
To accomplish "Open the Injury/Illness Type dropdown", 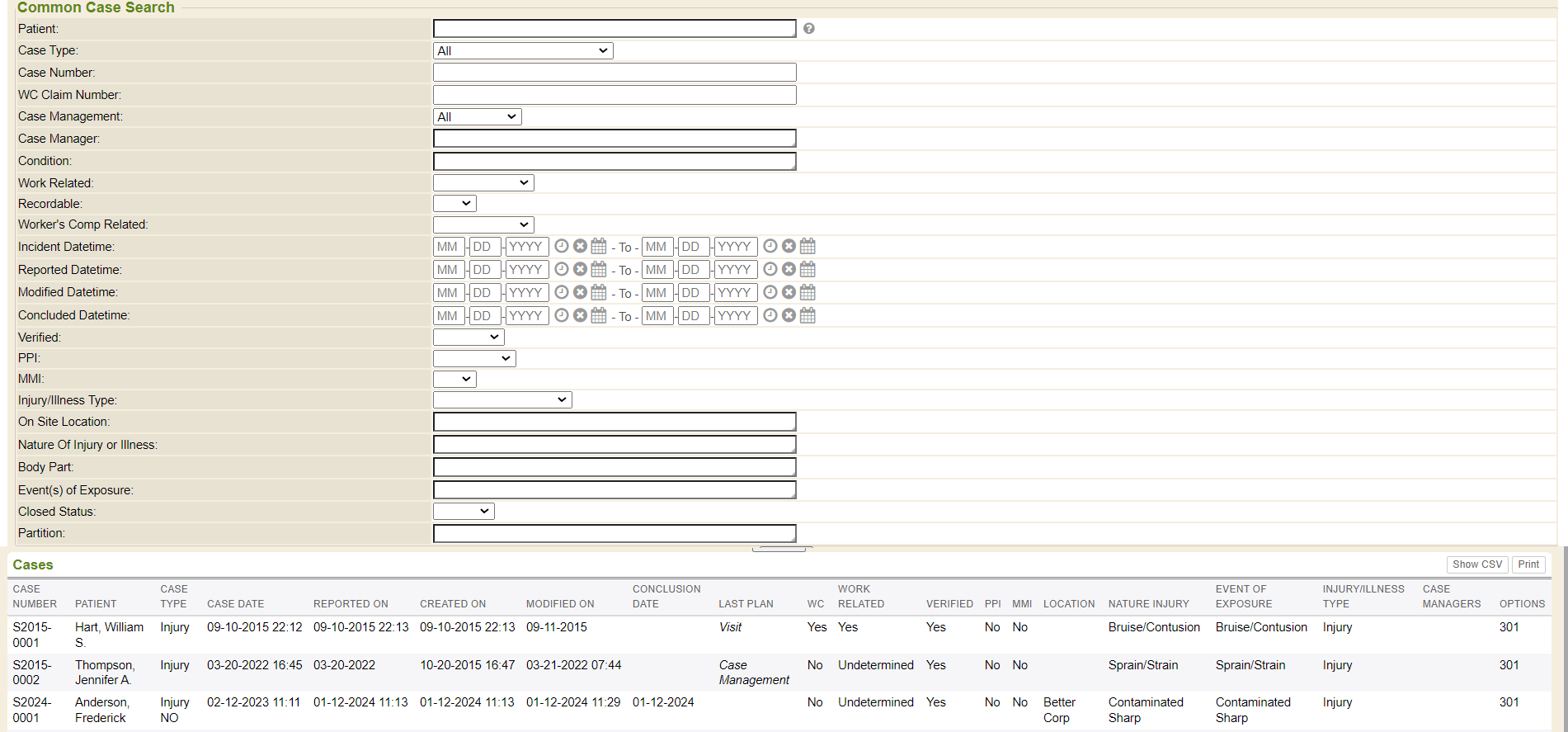I will (x=501, y=400).
